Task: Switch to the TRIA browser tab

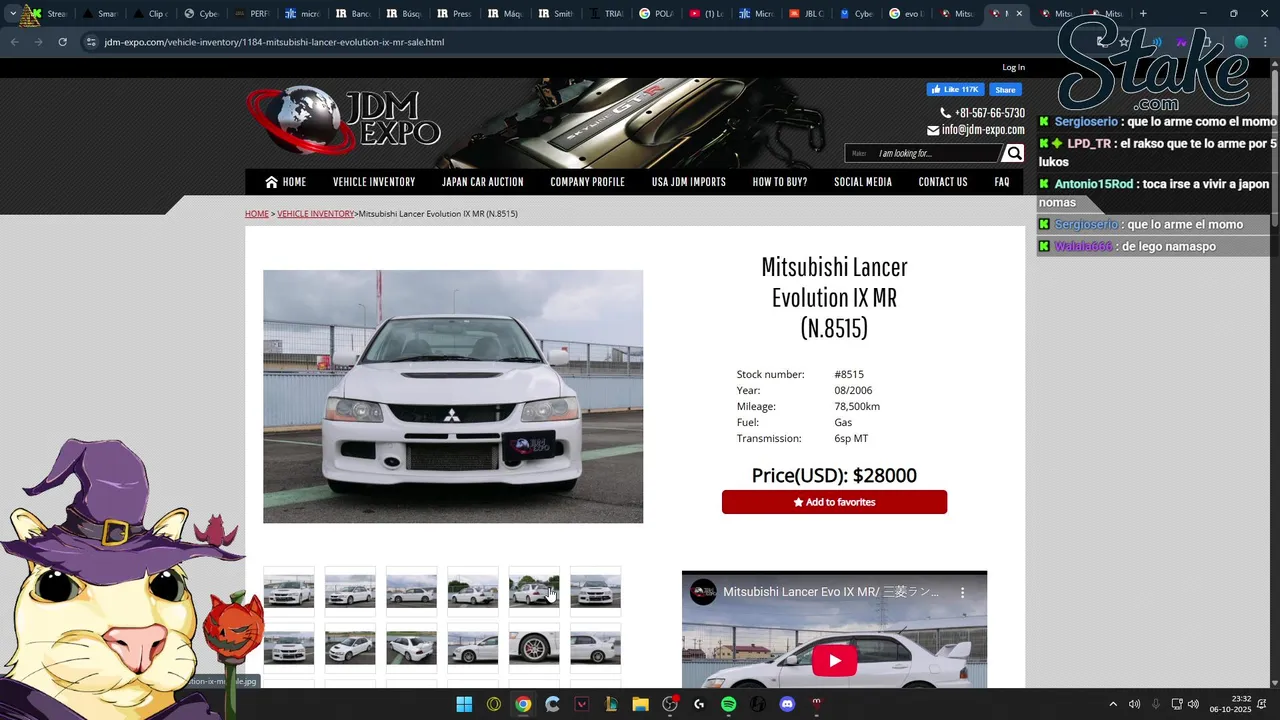Action: pos(605,14)
